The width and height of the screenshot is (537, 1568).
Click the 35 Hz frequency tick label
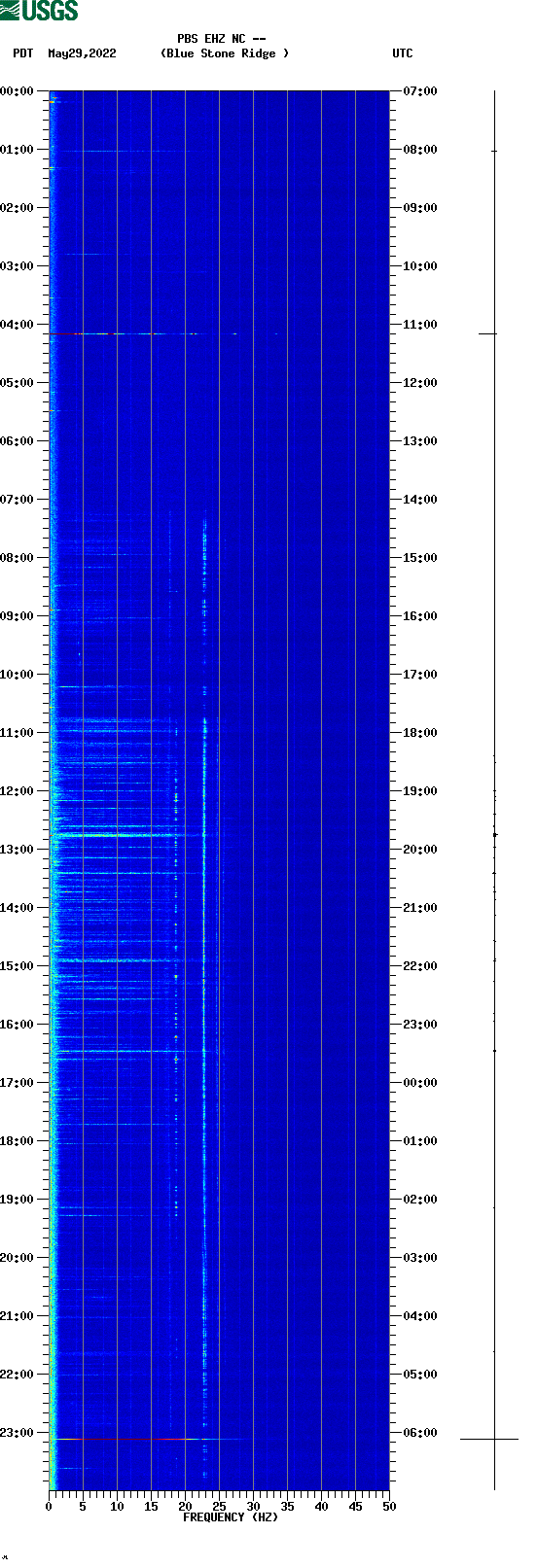287,1507
